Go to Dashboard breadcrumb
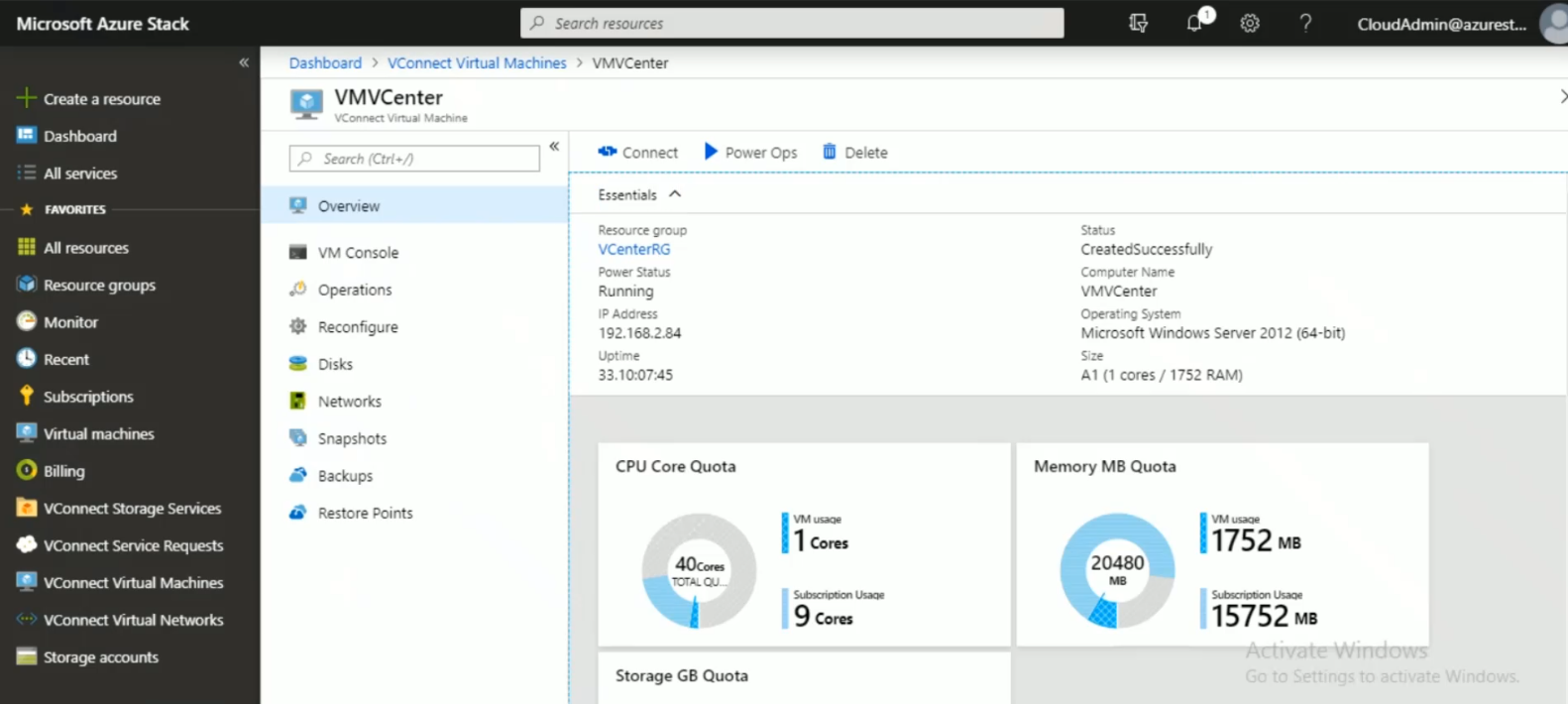The width and height of the screenshot is (1568, 706). 325,62
